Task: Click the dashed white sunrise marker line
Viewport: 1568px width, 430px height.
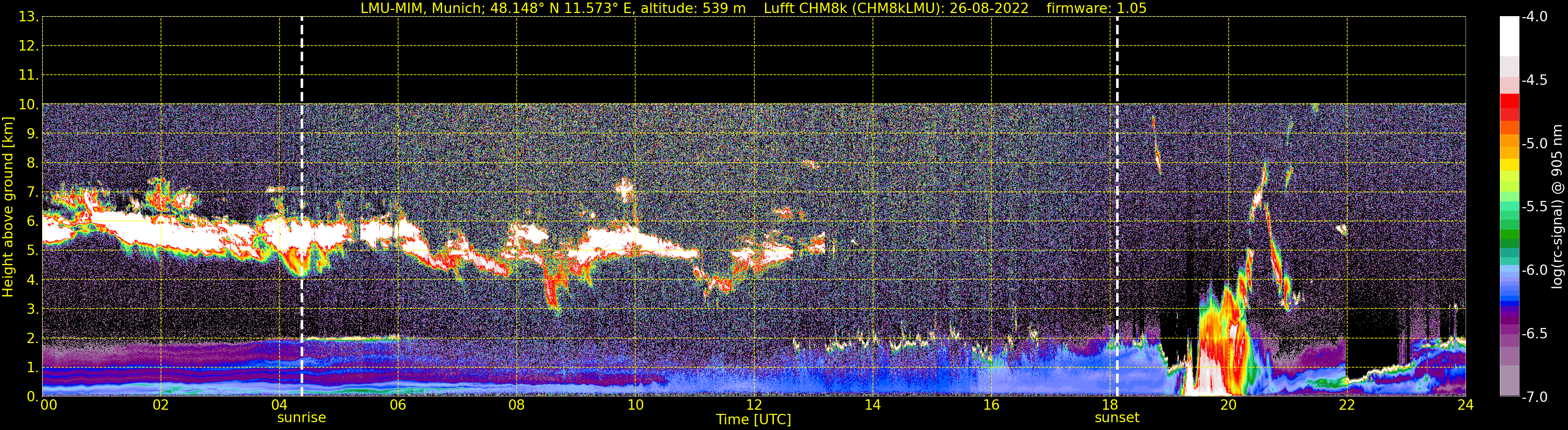Action: (x=302, y=207)
